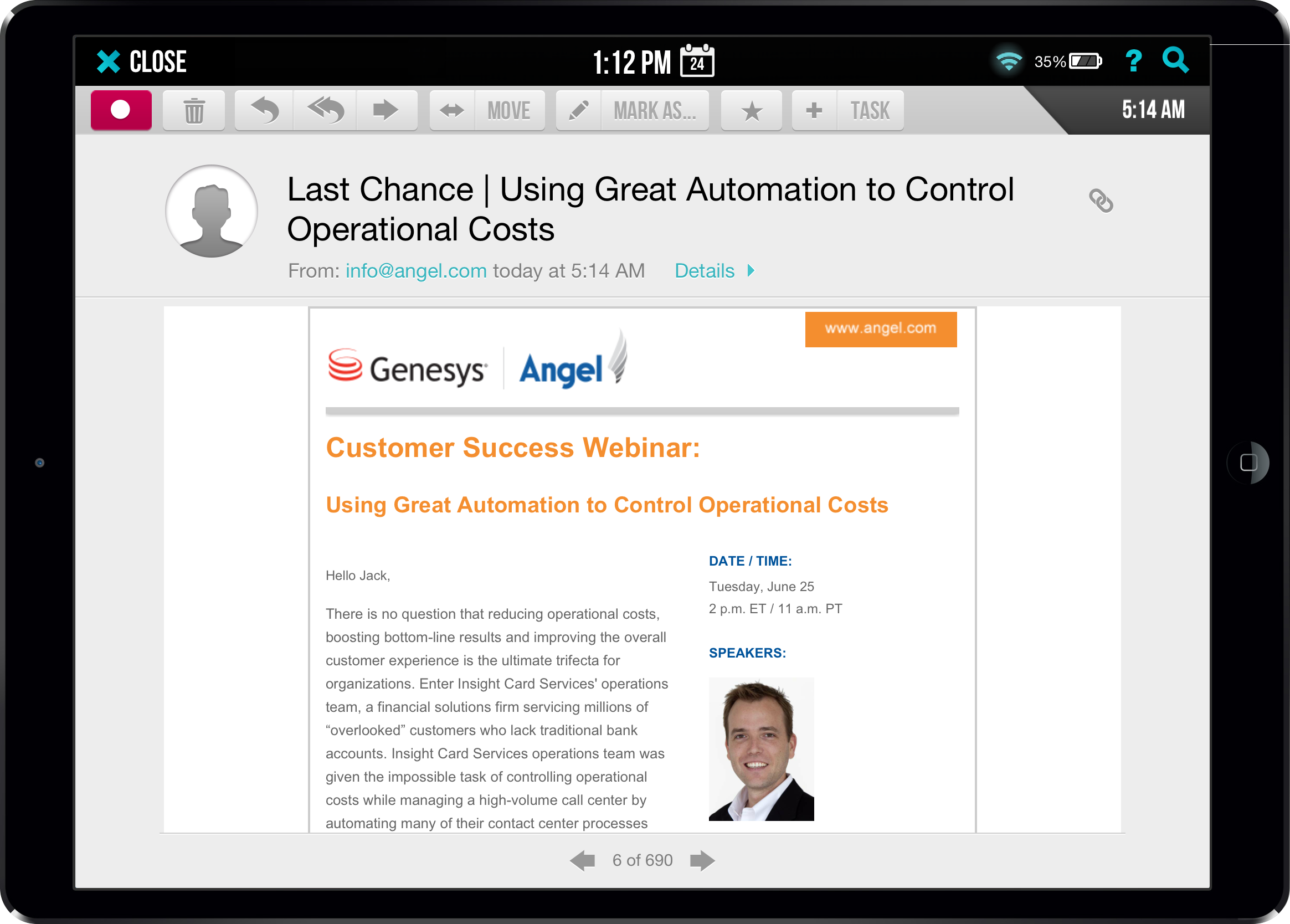Click the sender avatar placeholder
This screenshot has width=1290, height=924.
(212, 211)
